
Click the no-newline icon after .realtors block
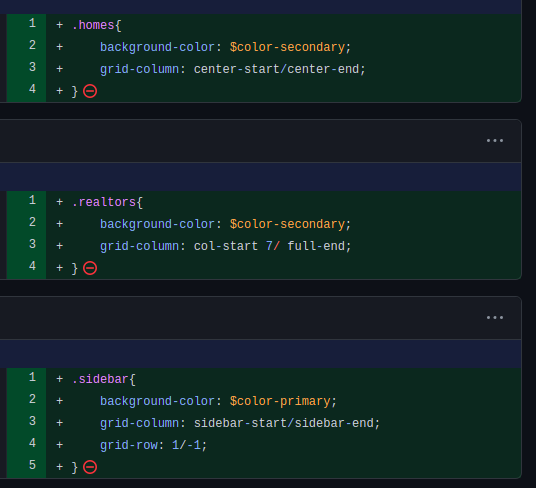pyautogui.click(x=90, y=268)
